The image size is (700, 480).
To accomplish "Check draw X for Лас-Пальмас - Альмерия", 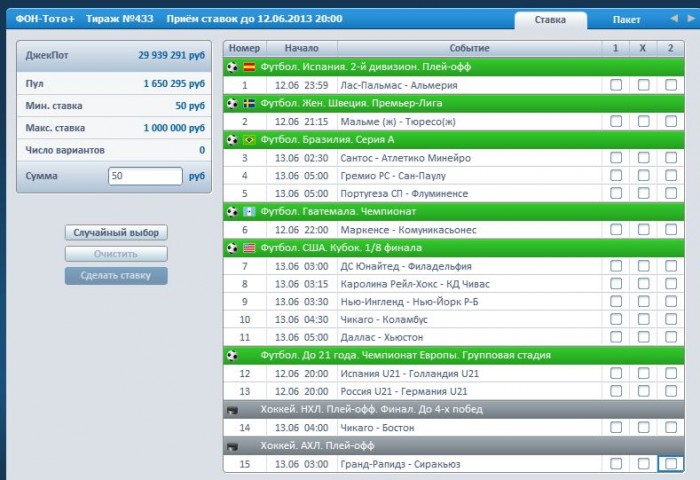I will (643, 85).
